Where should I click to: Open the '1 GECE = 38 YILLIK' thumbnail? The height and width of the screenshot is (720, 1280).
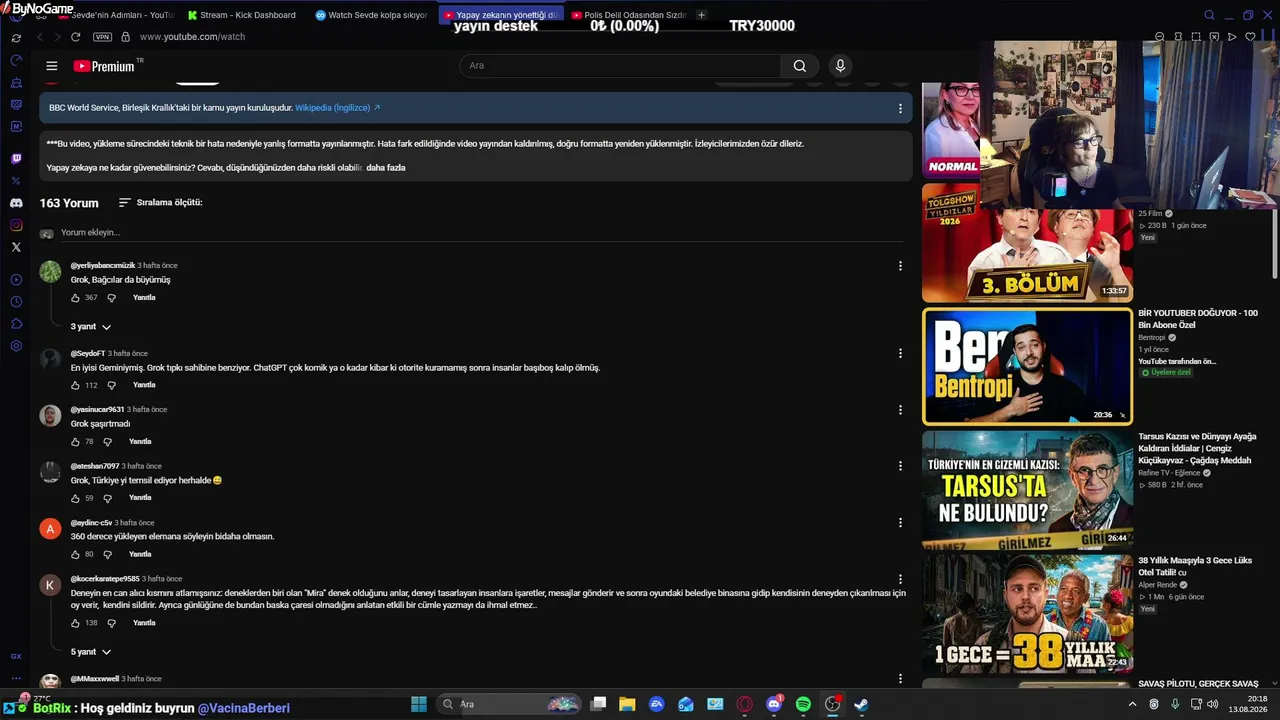pos(1027,614)
